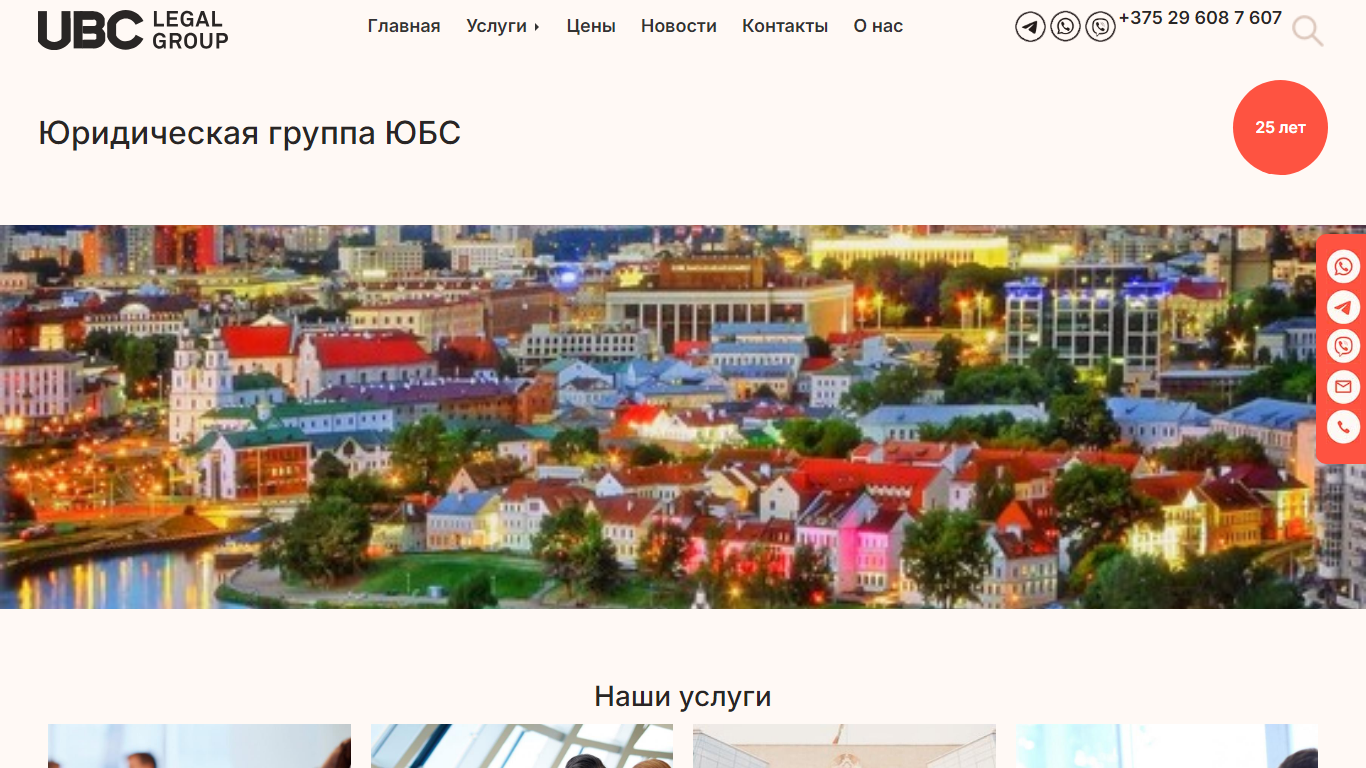Open the search magnifier icon

1307,31
